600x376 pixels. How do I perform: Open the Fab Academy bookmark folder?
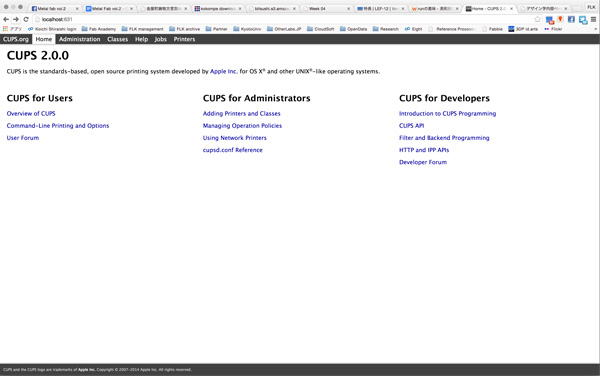pos(99,29)
